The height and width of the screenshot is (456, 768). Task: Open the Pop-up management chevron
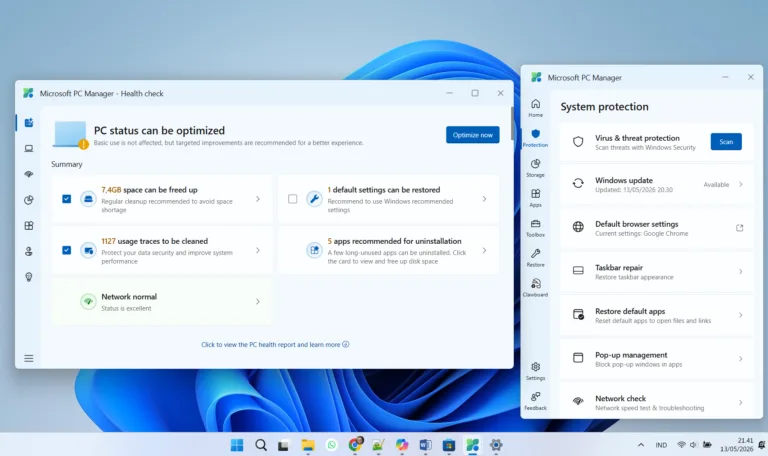click(x=741, y=359)
